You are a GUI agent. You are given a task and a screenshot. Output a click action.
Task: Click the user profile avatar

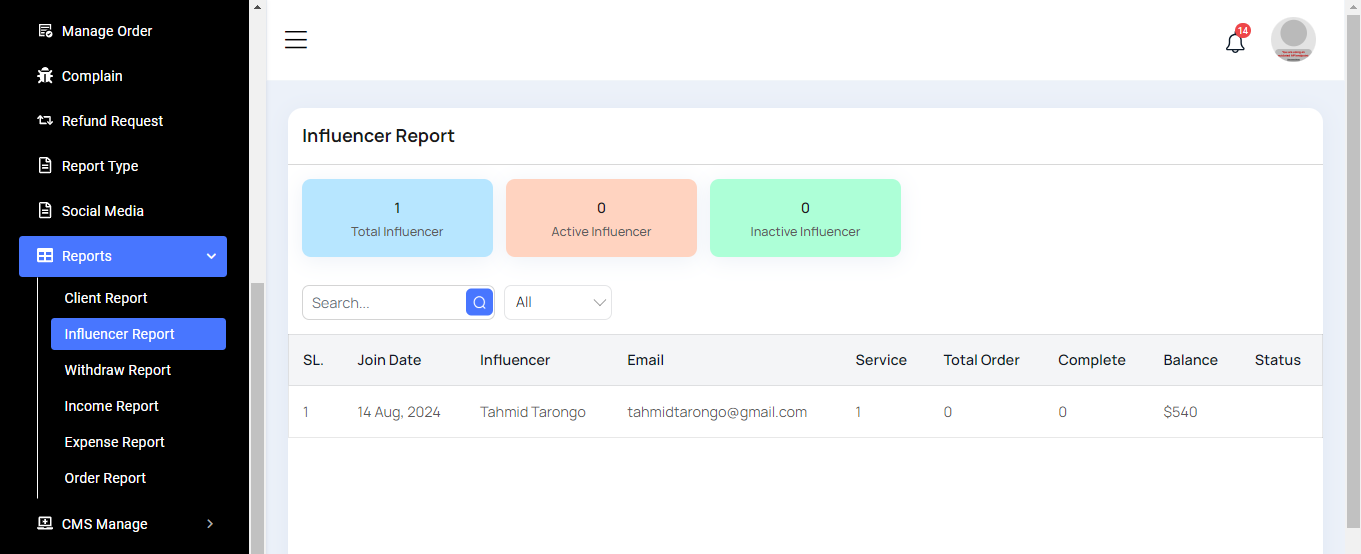coord(1293,40)
